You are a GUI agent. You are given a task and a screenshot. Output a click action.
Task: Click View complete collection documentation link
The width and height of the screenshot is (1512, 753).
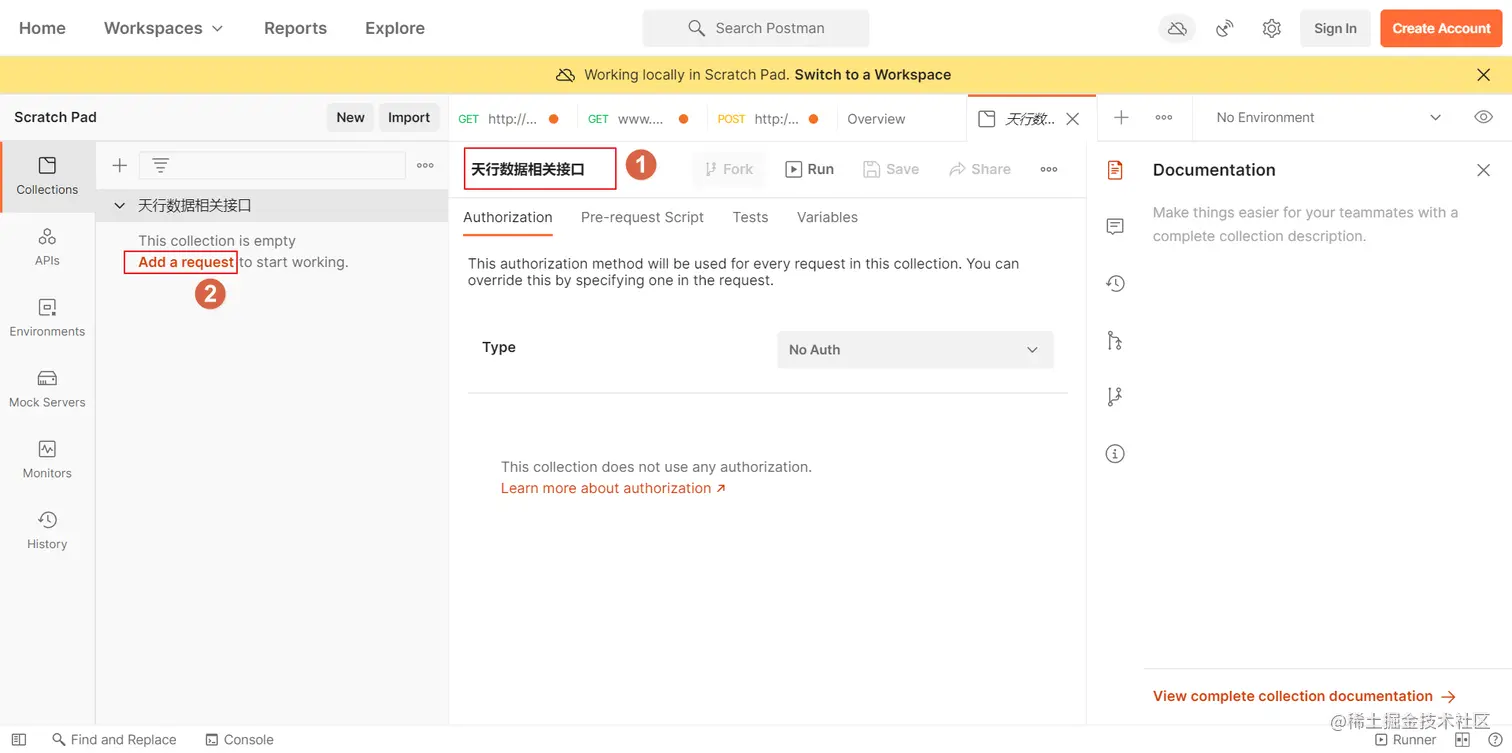(x=1304, y=696)
